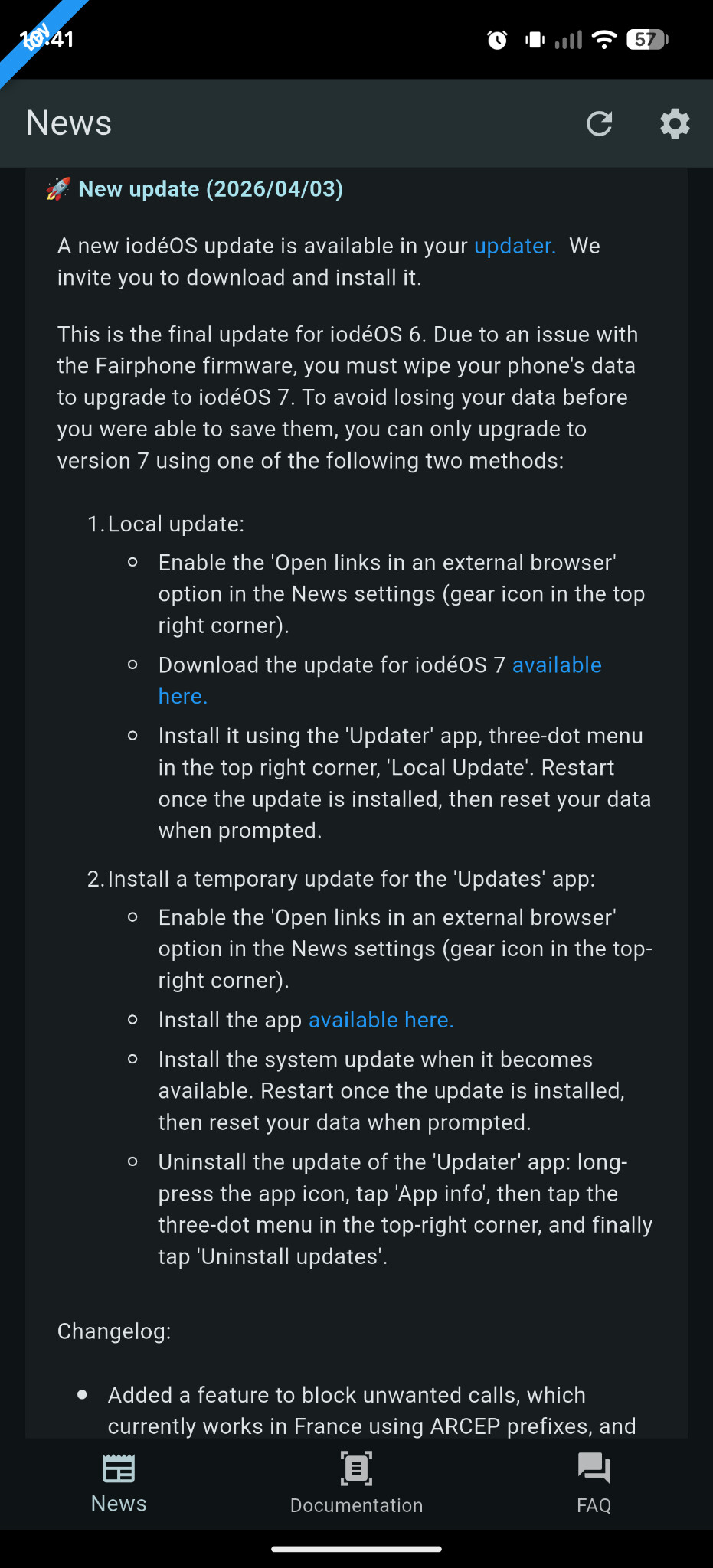Viewport: 713px width, 1568px height.
Task: Tap the cellular signal bars icon
Action: [568, 40]
